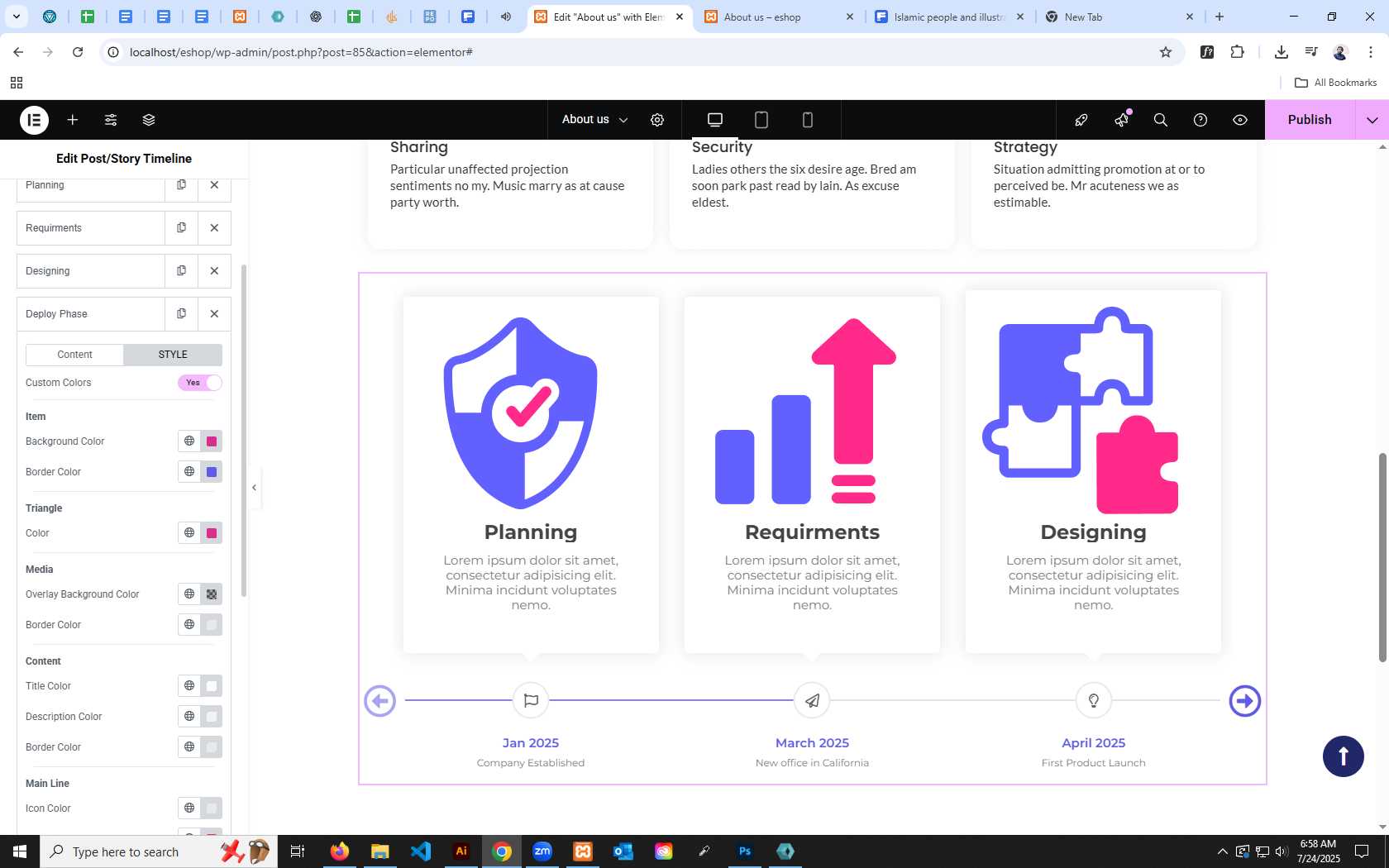This screenshot has width=1389, height=868.
Task: Click the rocket launch icon in top bar
Action: click(x=1081, y=120)
